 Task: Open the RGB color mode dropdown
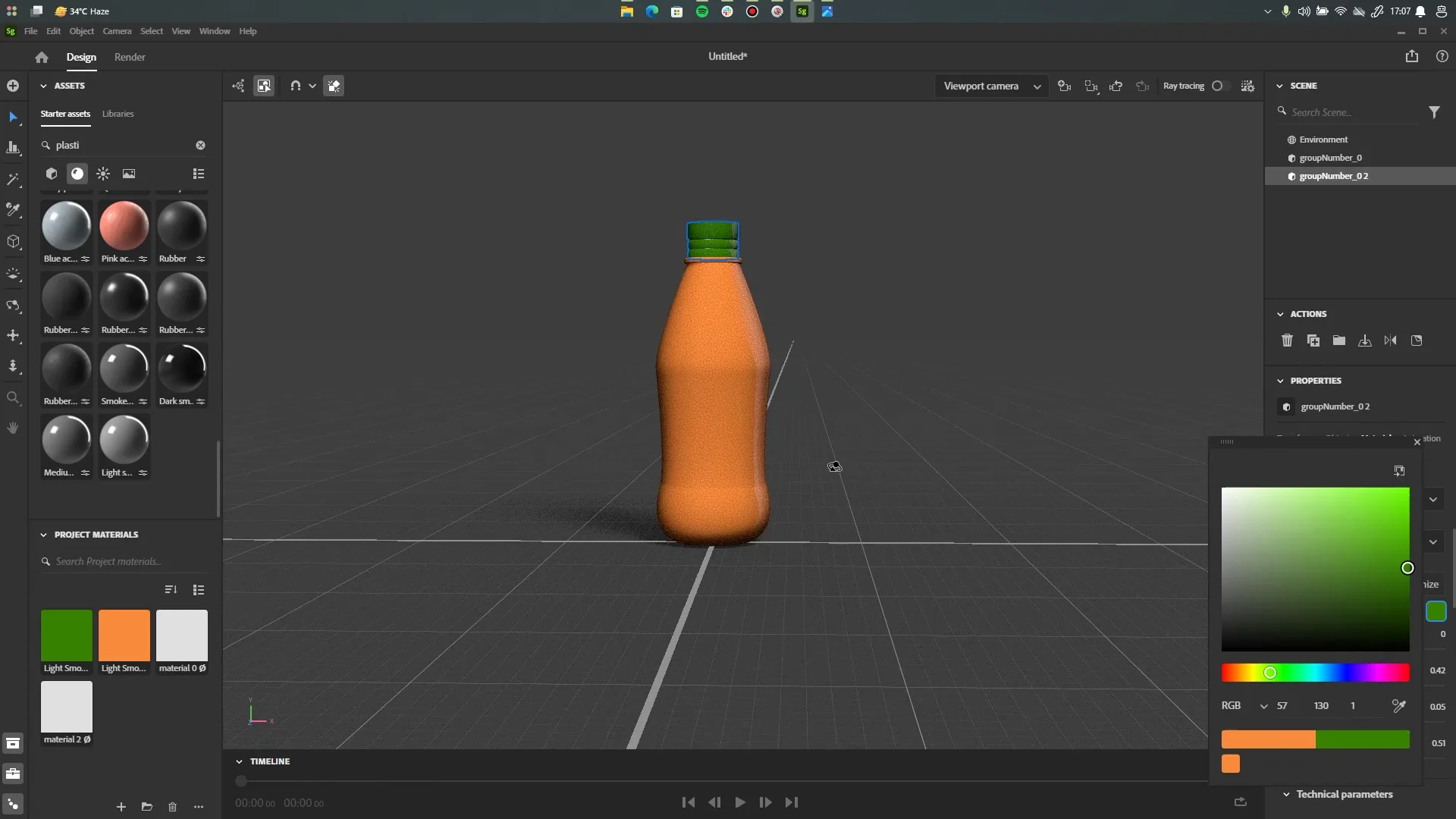(x=1244, y=706)
